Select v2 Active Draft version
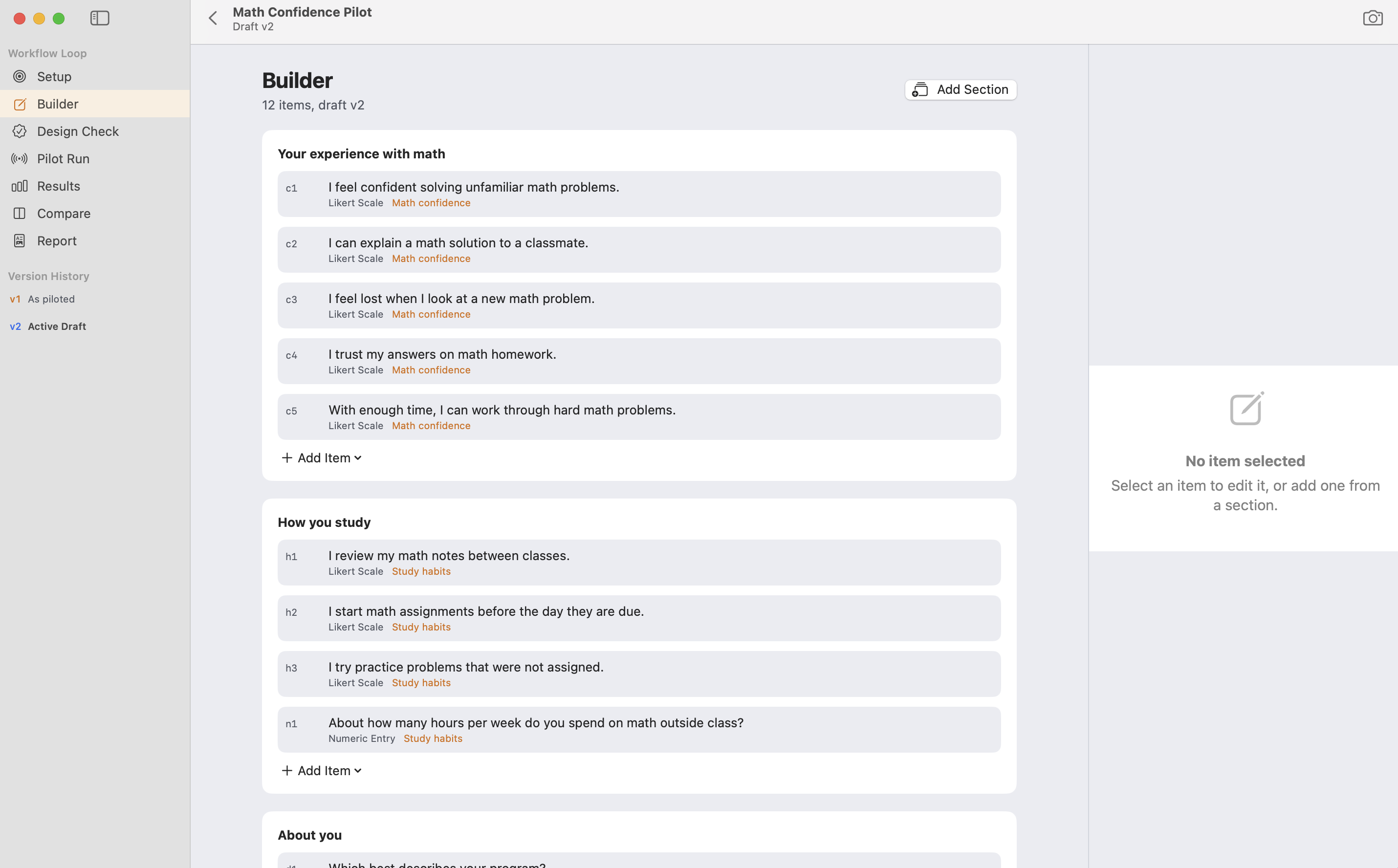1398x868 pixels. point(48,326)
